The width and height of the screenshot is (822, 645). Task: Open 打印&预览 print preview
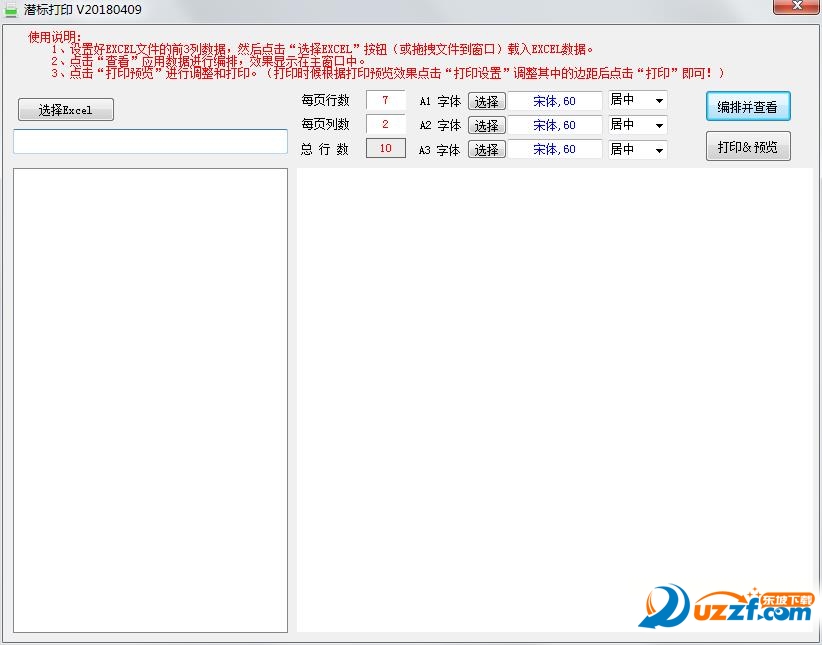[748, 146]
